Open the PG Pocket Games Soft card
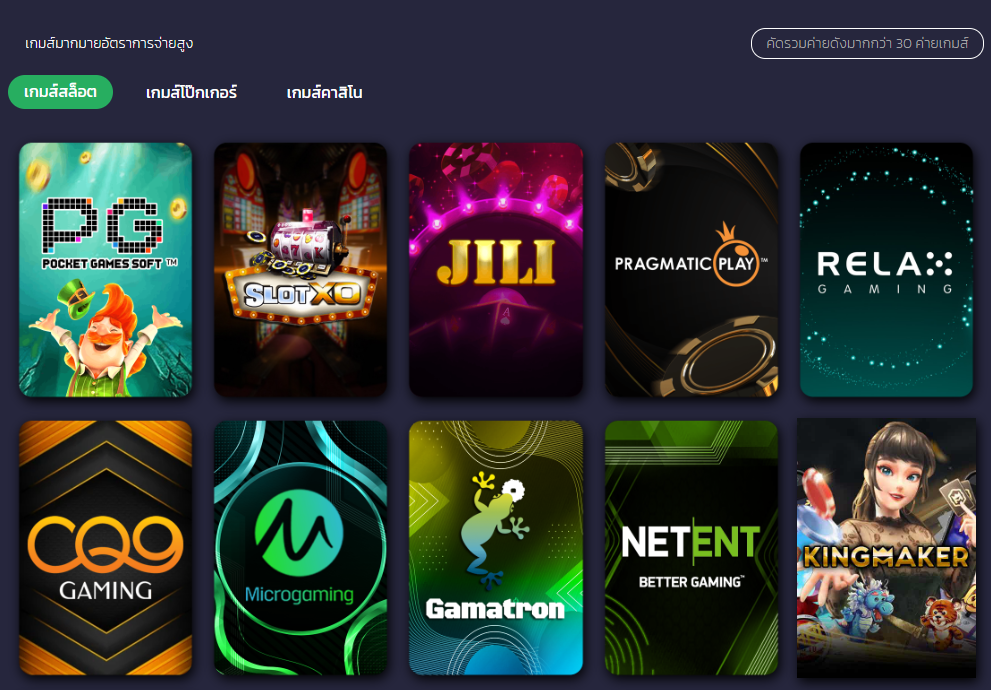The width and height of the screenshot is (991, 690). coord(106,270)
